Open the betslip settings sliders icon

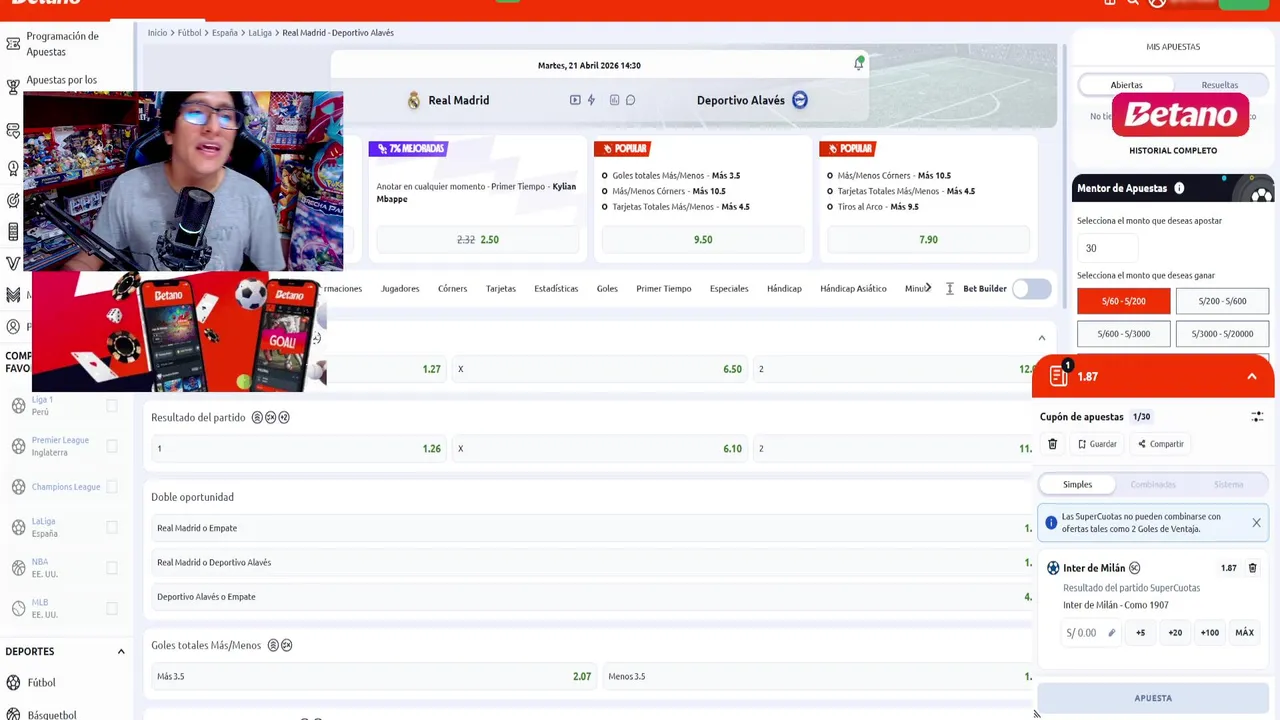1257,416
